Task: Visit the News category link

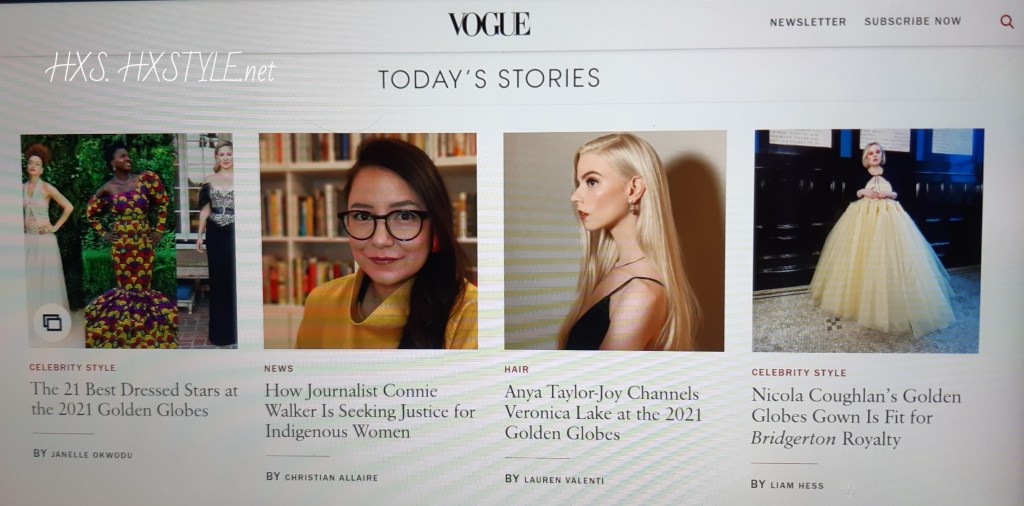Action: click(279, 368)
